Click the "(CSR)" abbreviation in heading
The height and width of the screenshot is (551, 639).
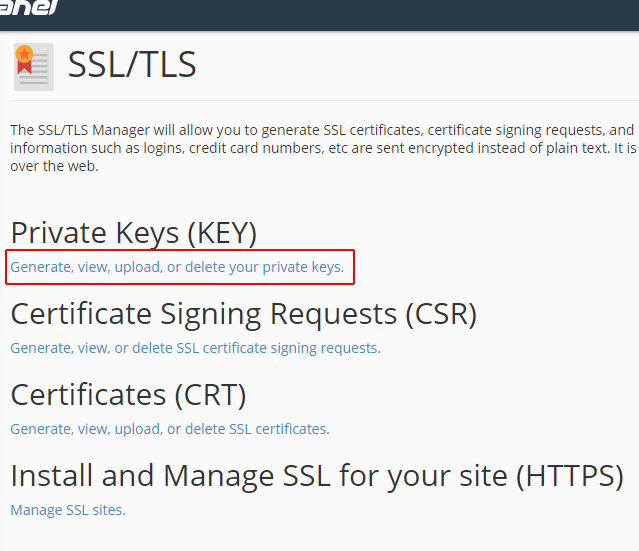(441, 314)
